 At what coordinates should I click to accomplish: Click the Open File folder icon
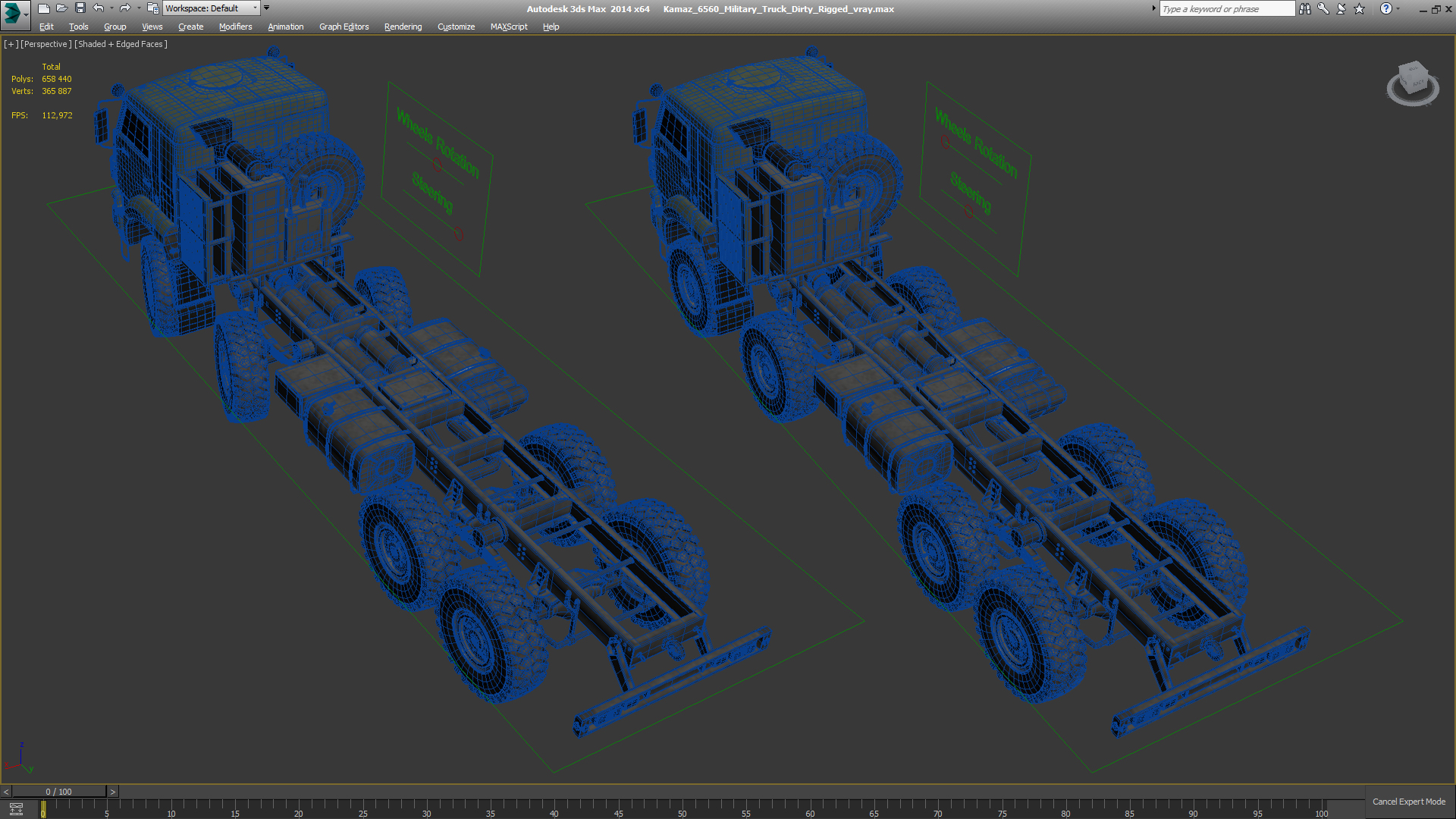(62, 8)
